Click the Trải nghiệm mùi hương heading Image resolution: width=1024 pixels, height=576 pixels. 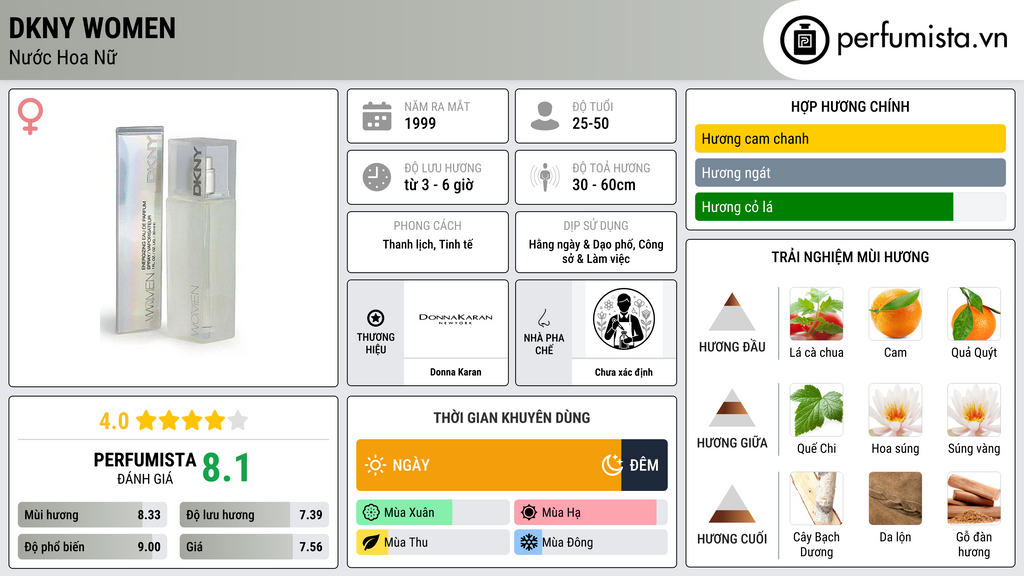(x=850, y=257)
